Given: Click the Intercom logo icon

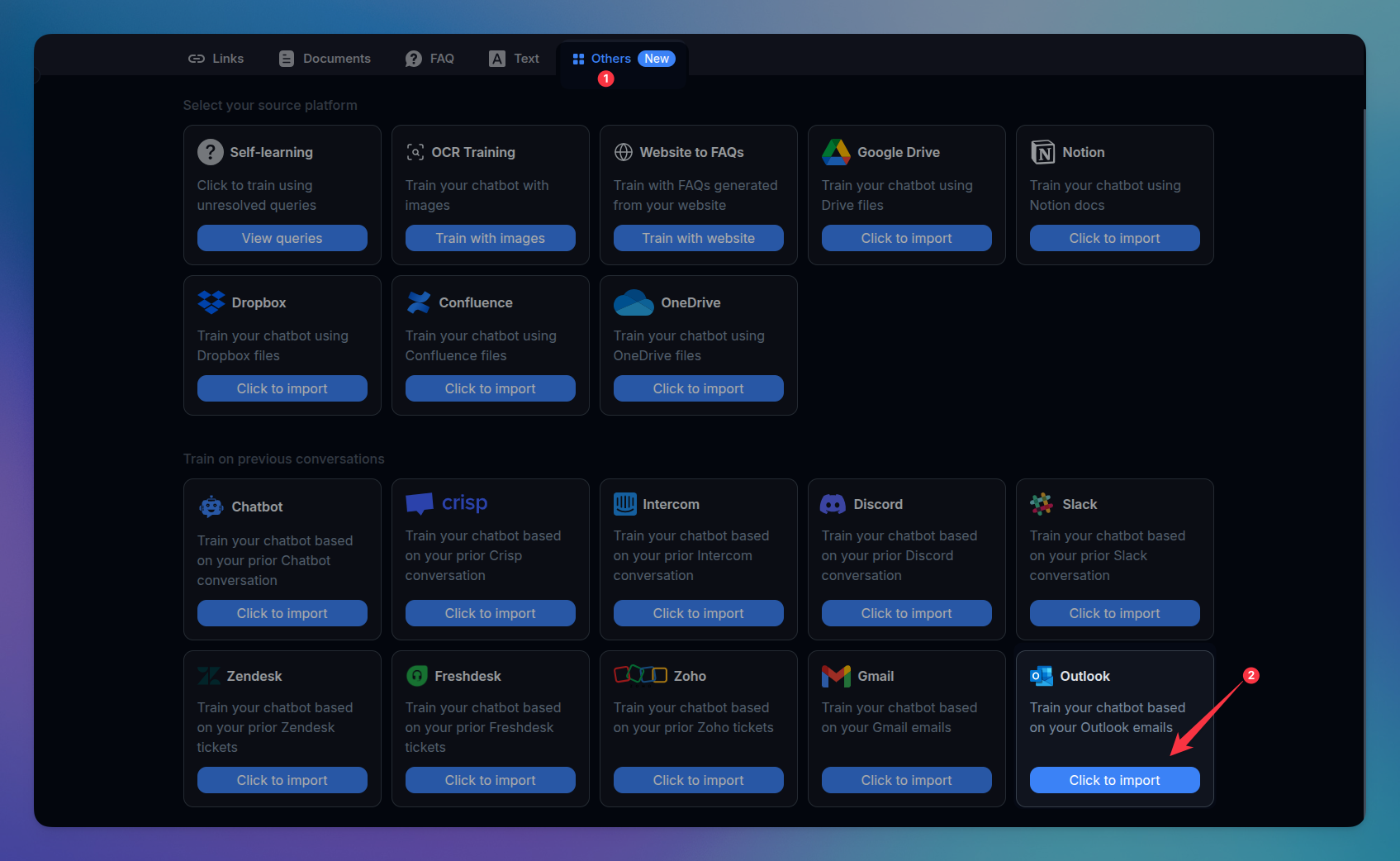Looking at the screenshot, I should click(625, 503).
